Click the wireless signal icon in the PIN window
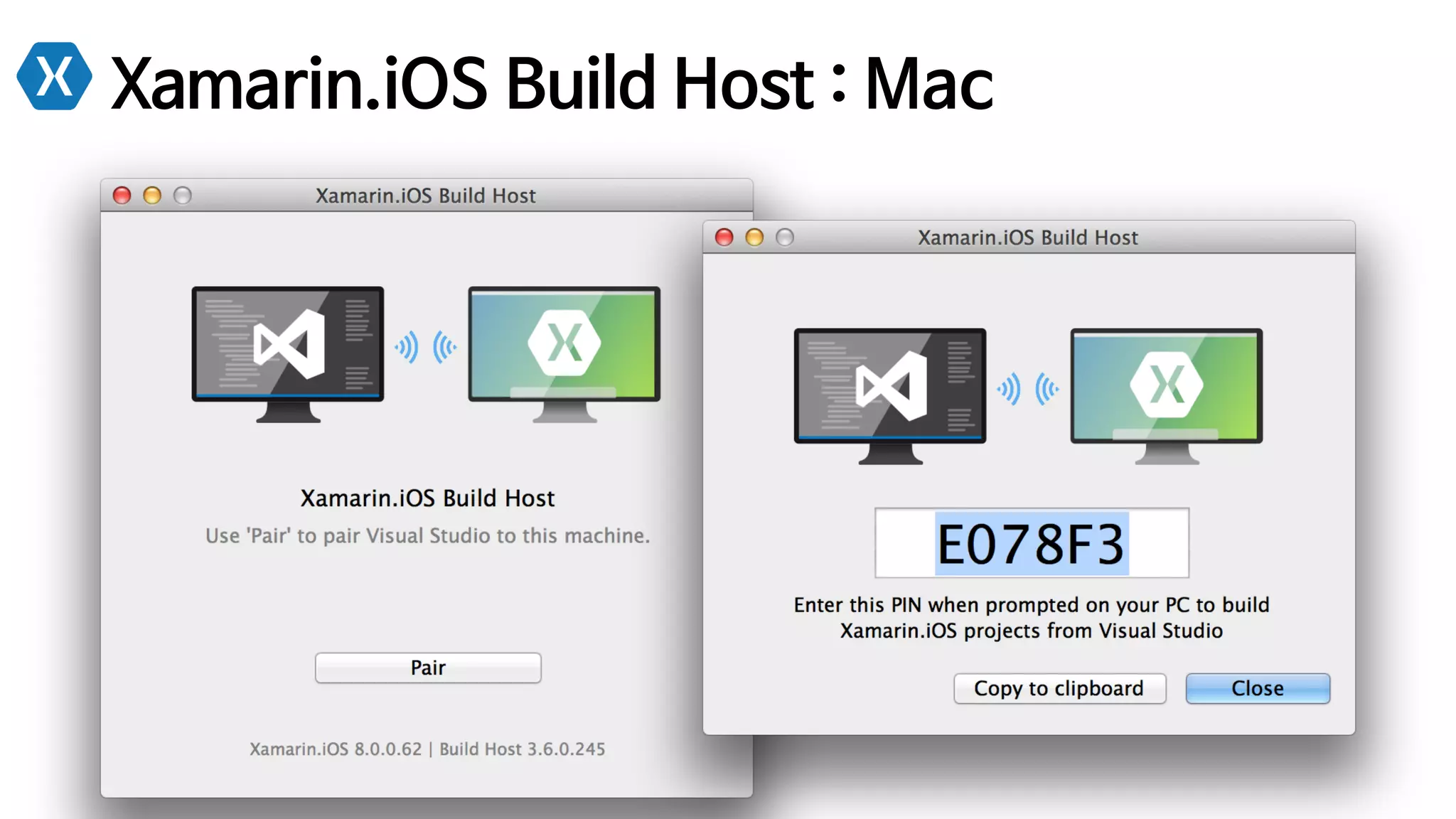This screenshot has width=1456, height=819. 1028,389
